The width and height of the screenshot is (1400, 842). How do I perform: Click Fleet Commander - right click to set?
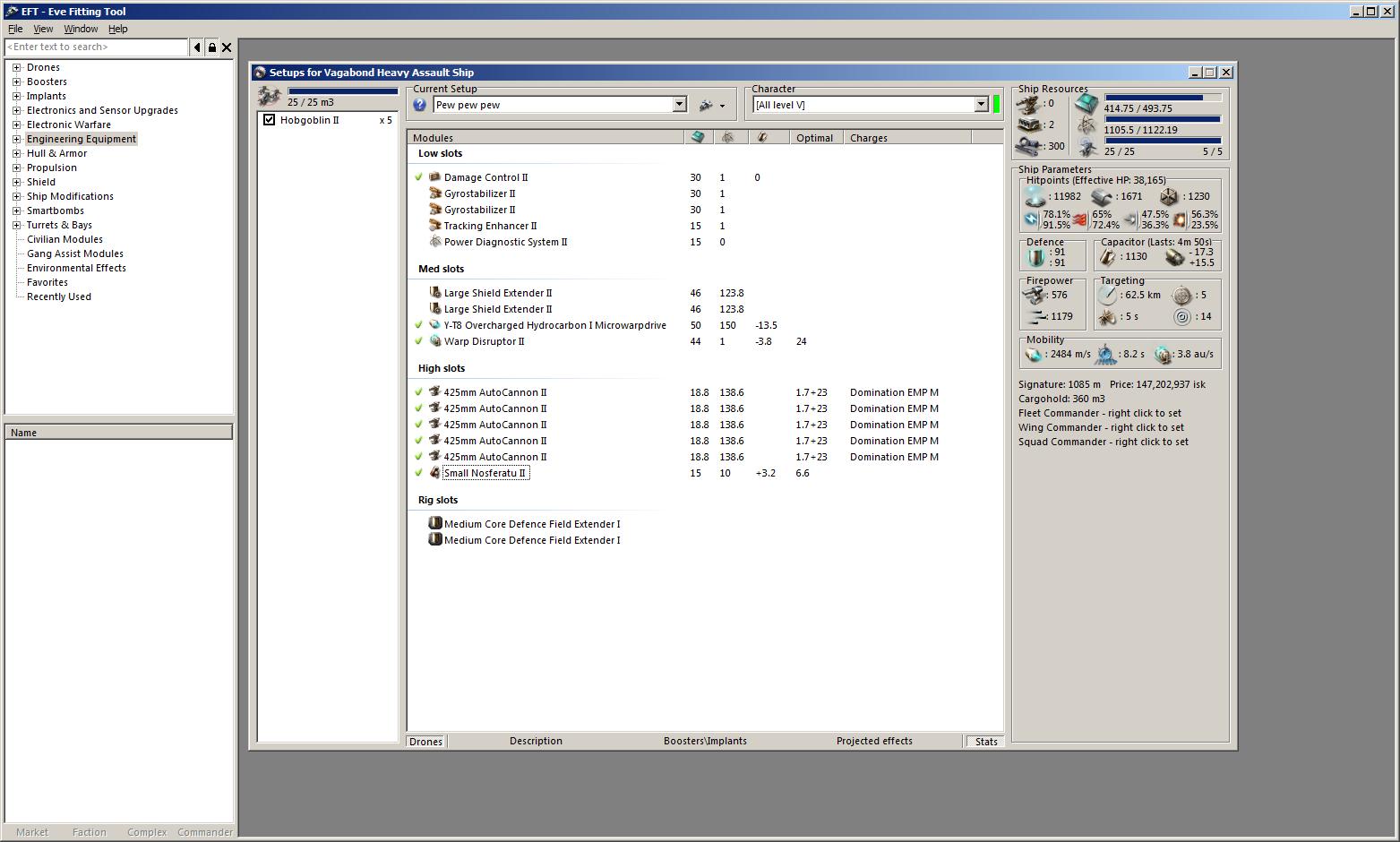(x=1100, y=414)
